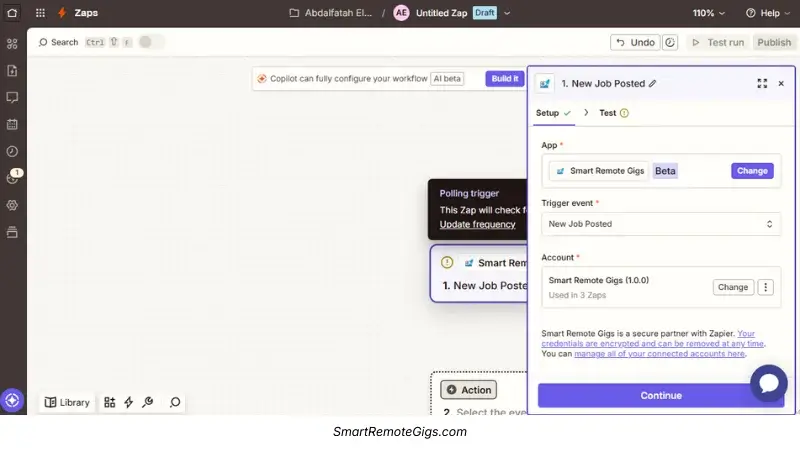Image resolution: width=800 pixels, height=450 pixels.
Task: Click the purple Change app button
Action: (x=752, y=171)
